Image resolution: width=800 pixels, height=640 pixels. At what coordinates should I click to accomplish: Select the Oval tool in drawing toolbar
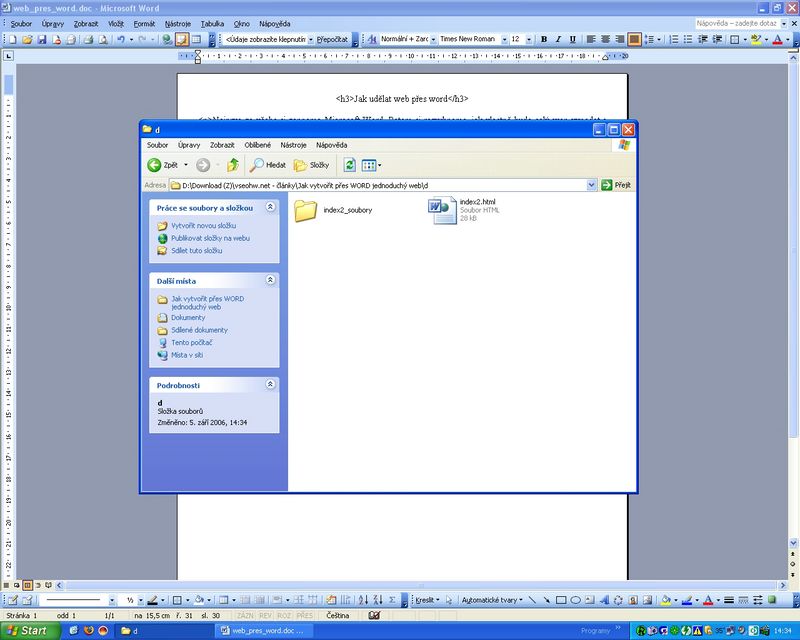click(x=575, y=600)
